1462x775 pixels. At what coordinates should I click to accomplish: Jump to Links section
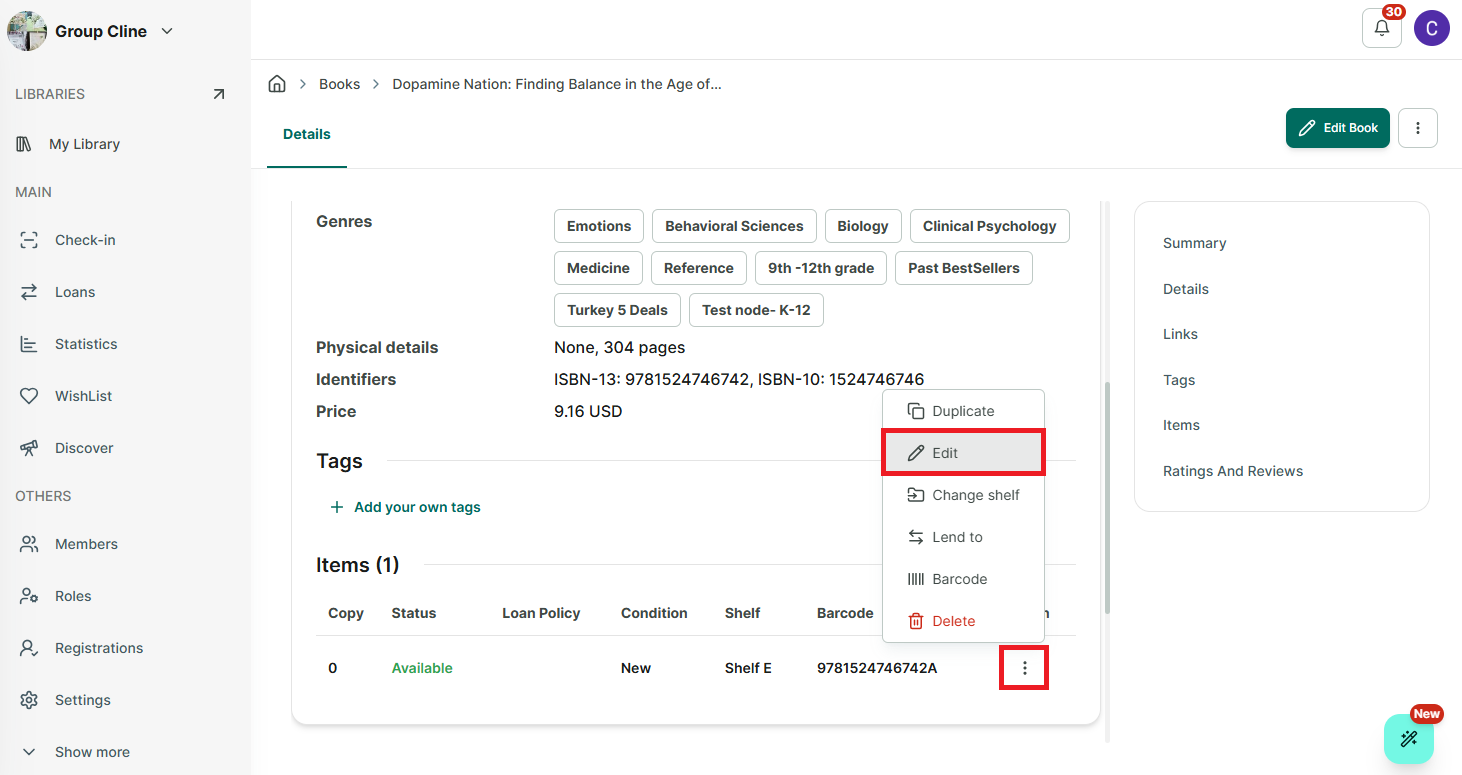coord(1180,334)
